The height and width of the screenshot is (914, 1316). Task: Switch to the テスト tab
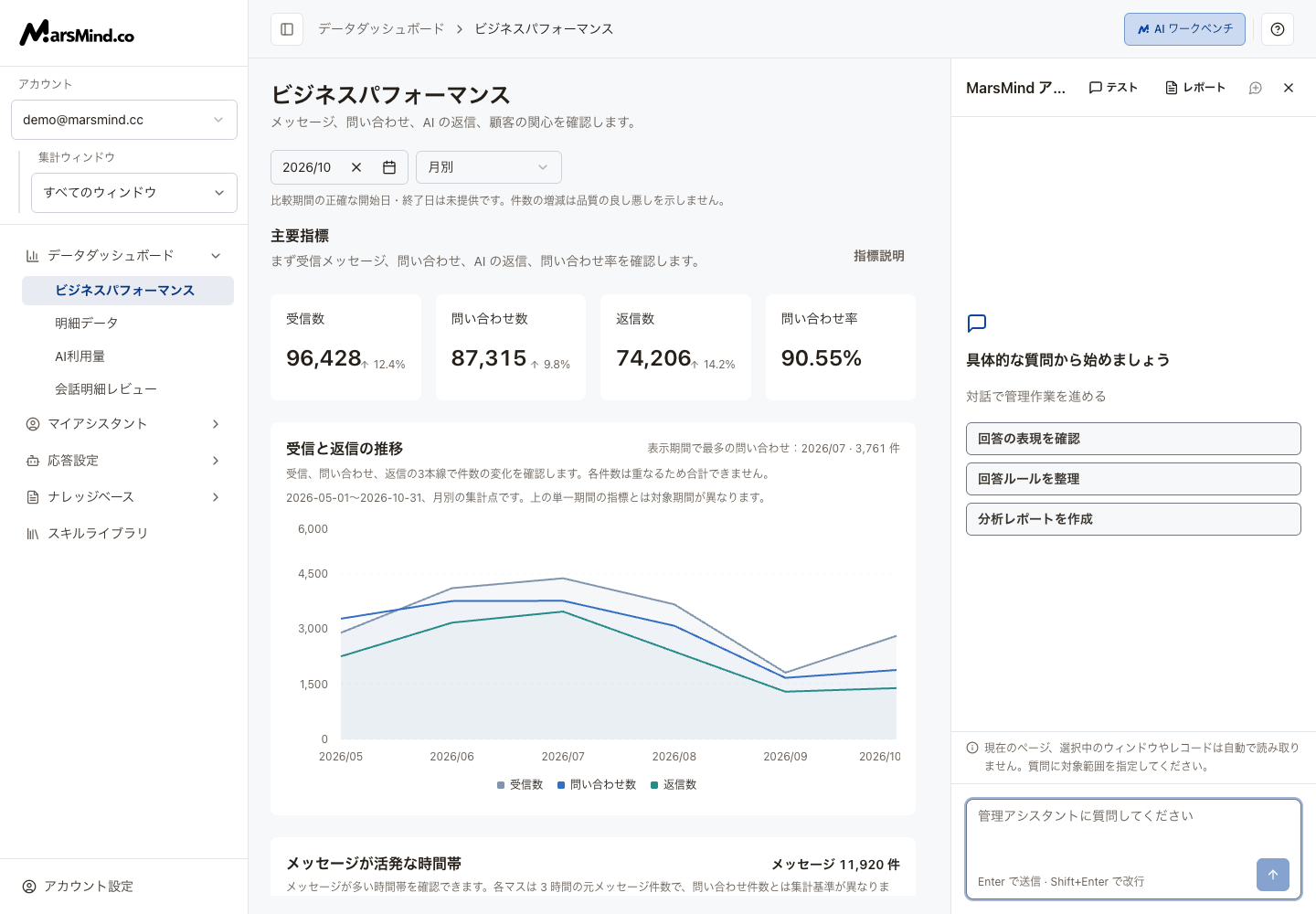(1113, 88)
